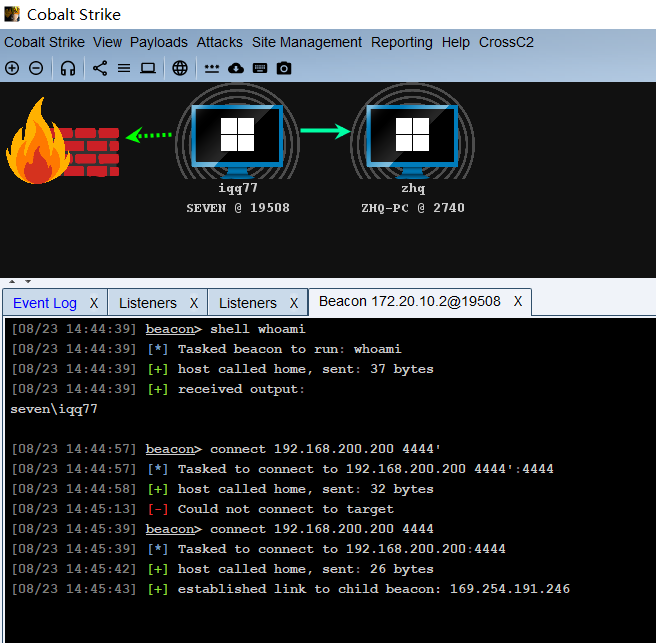The height and width of the screenshot is (643, 656).
Task: Open the Reporting menu
Action: [402, 42]
